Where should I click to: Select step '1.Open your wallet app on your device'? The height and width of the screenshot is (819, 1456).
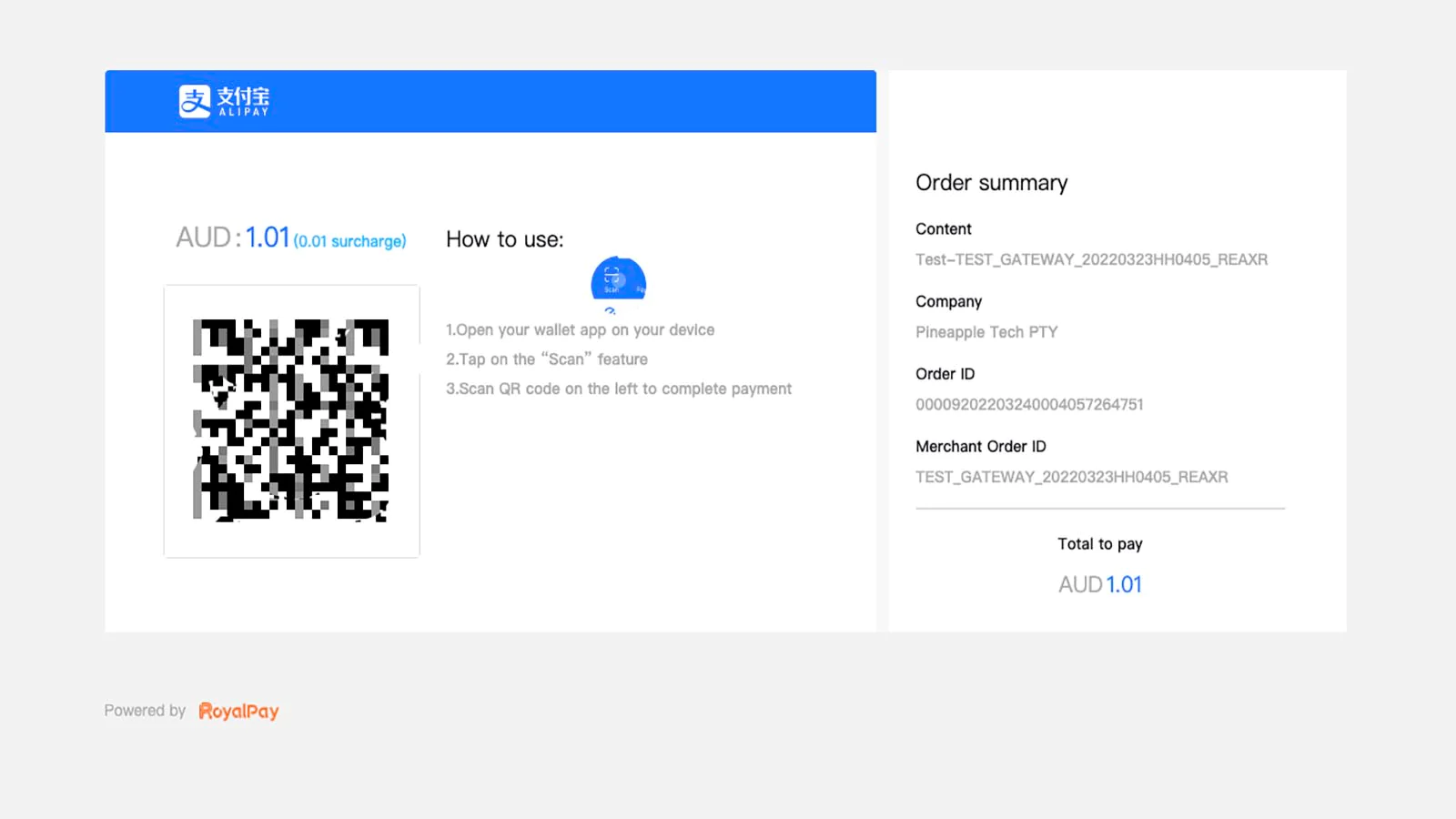coord(581,330)
